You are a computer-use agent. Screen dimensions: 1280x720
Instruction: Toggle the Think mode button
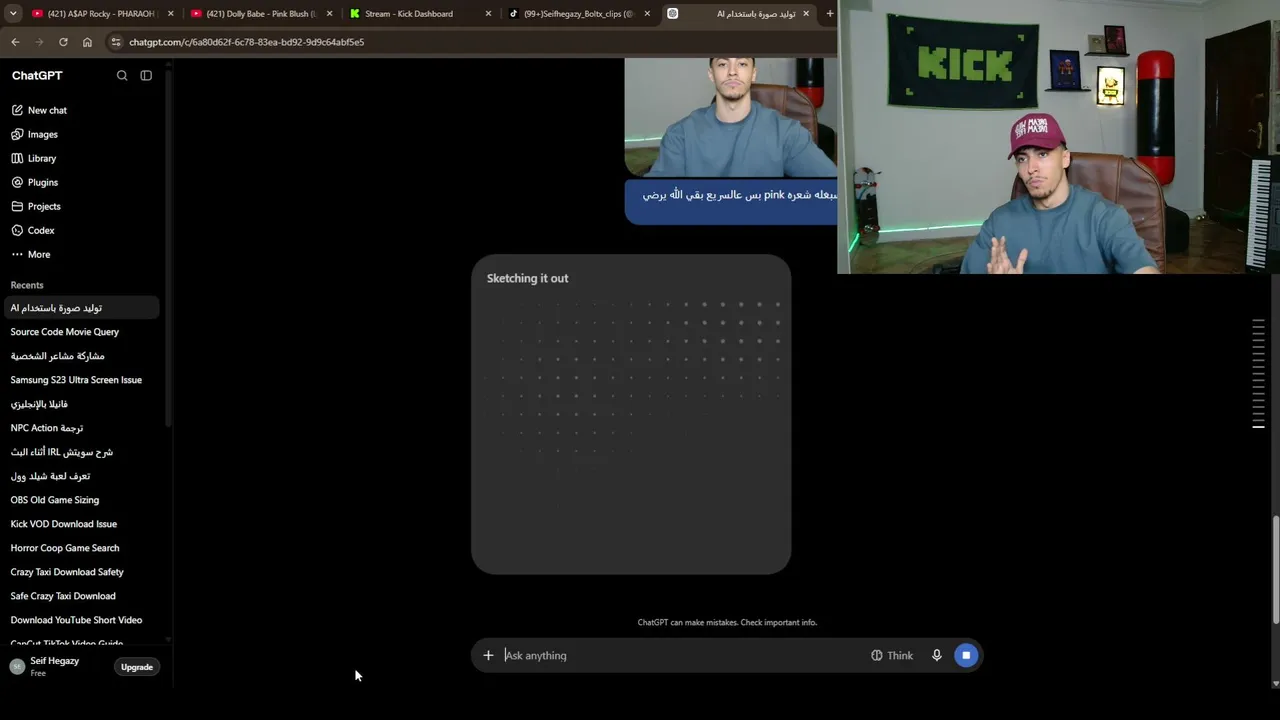pyautogui.click(x=892, y=656)
